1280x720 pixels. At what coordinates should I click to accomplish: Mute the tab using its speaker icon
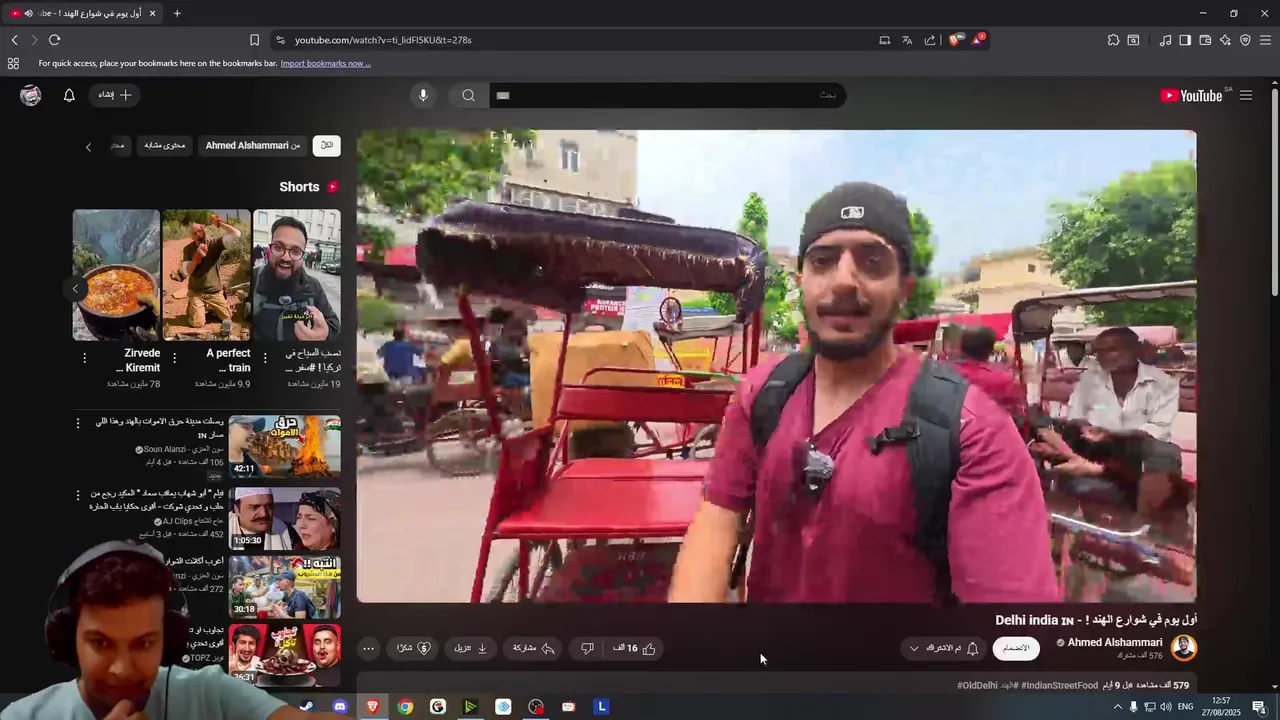tap(28, 13)
